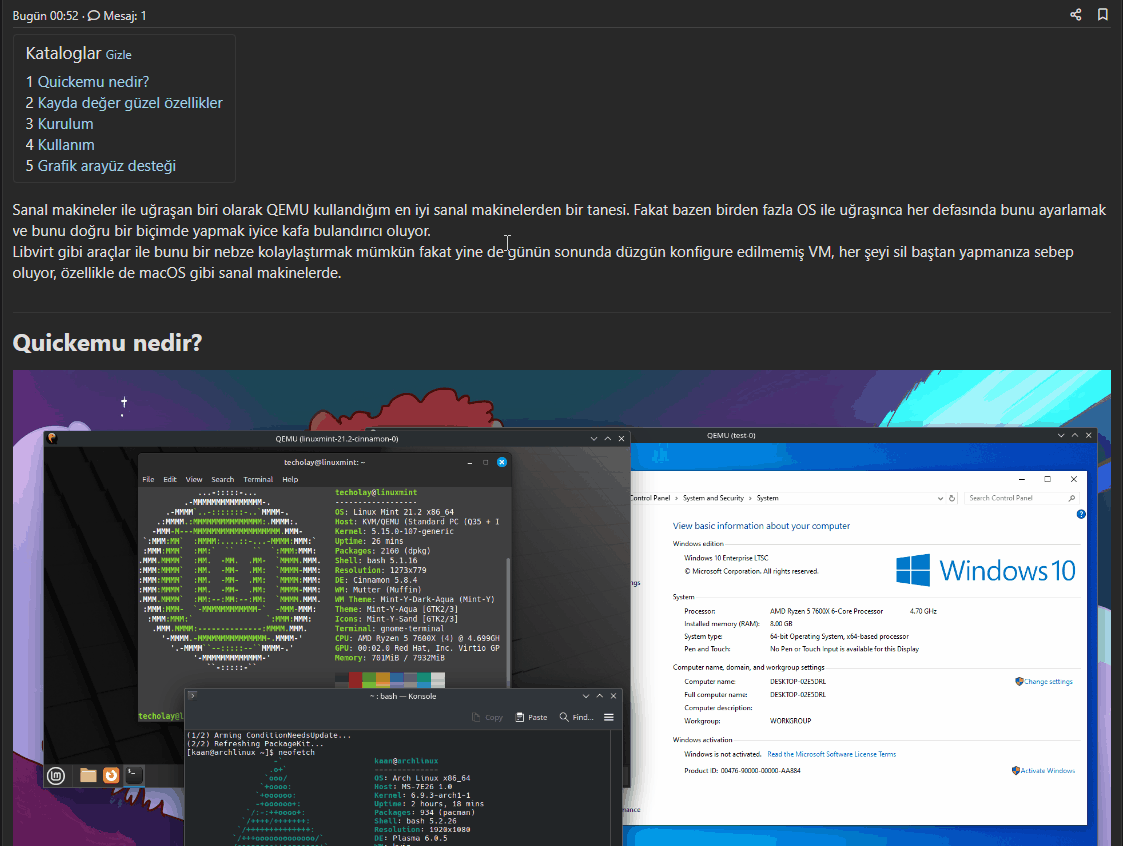
Task: Hide the Kataloglar table with Gizle
Action: tap(118, 55)
